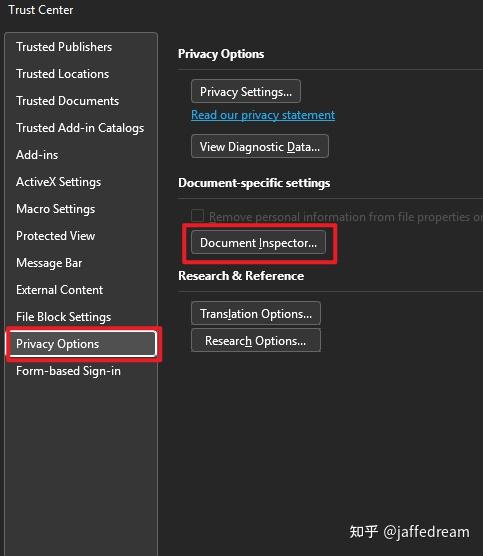Toggle Remove personal information checkbox
The height and width of the screenshot is (556, 483).
198,215
